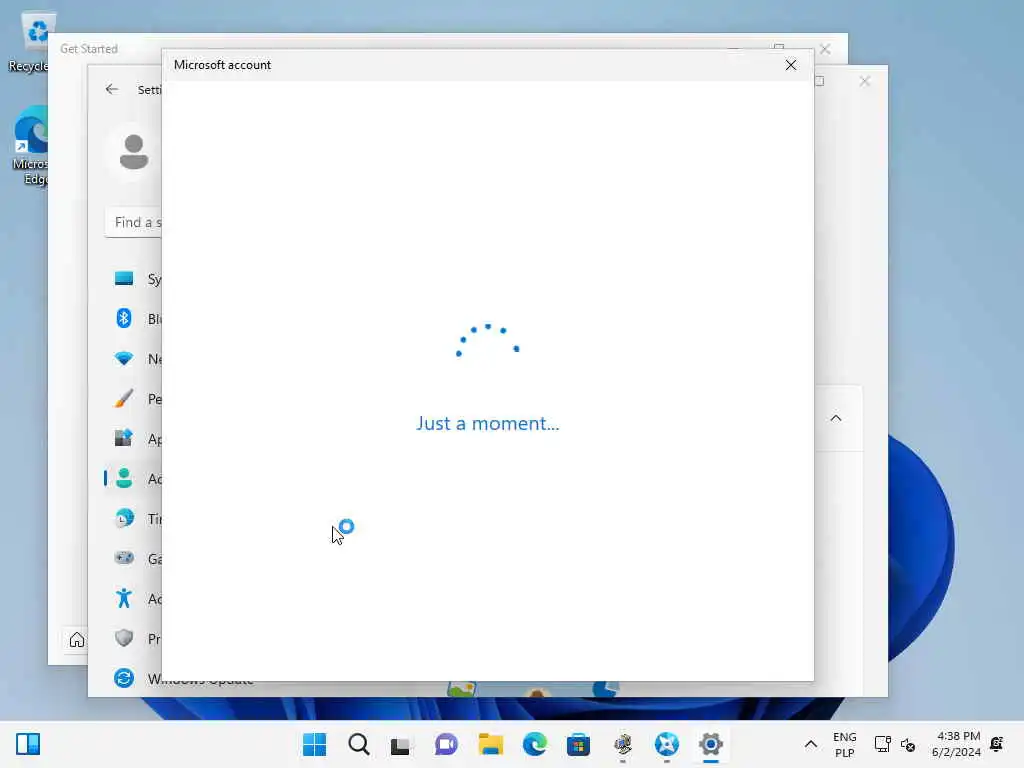Open the clock showing 4:38 PM
Screen dimensions: 1024x768
[956, 744]
